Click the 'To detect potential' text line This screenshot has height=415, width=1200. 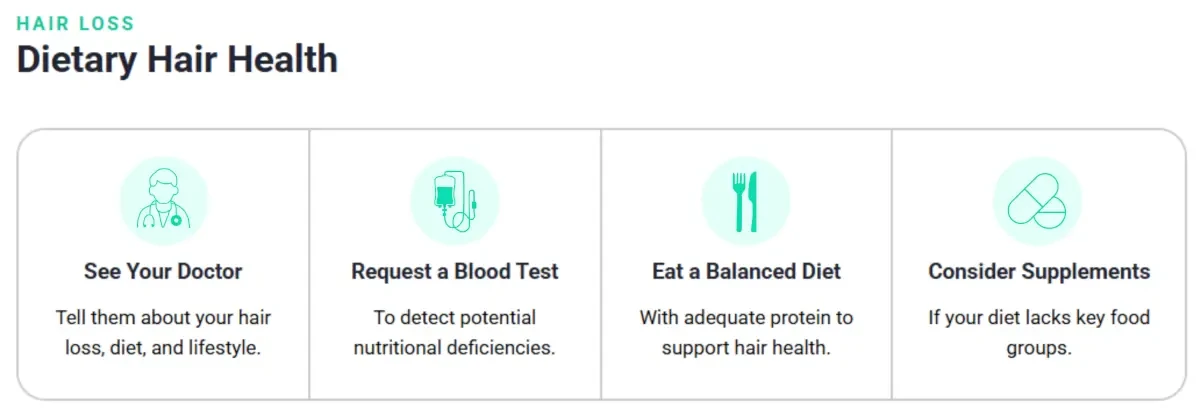tap(455, 318)
